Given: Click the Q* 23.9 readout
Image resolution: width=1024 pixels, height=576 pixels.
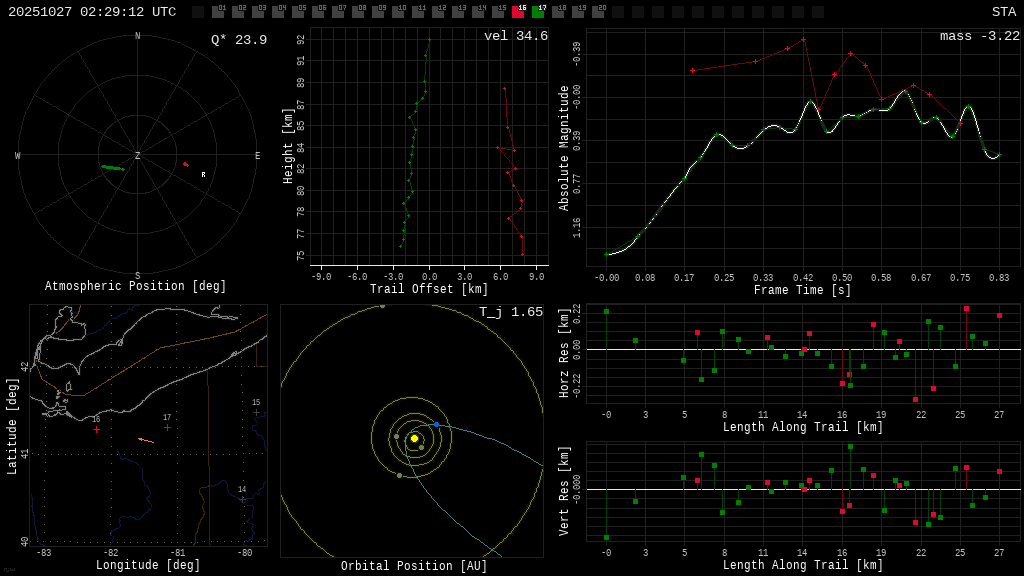Looking at the screenshot, I should coord(239,40).
